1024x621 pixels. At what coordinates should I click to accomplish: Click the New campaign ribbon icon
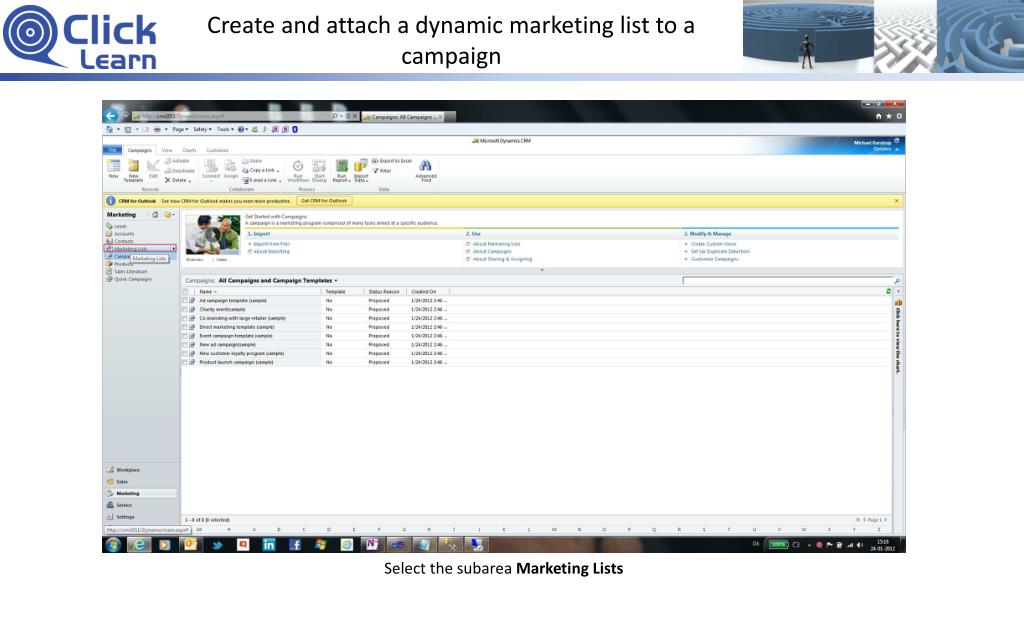coord(113,167)
